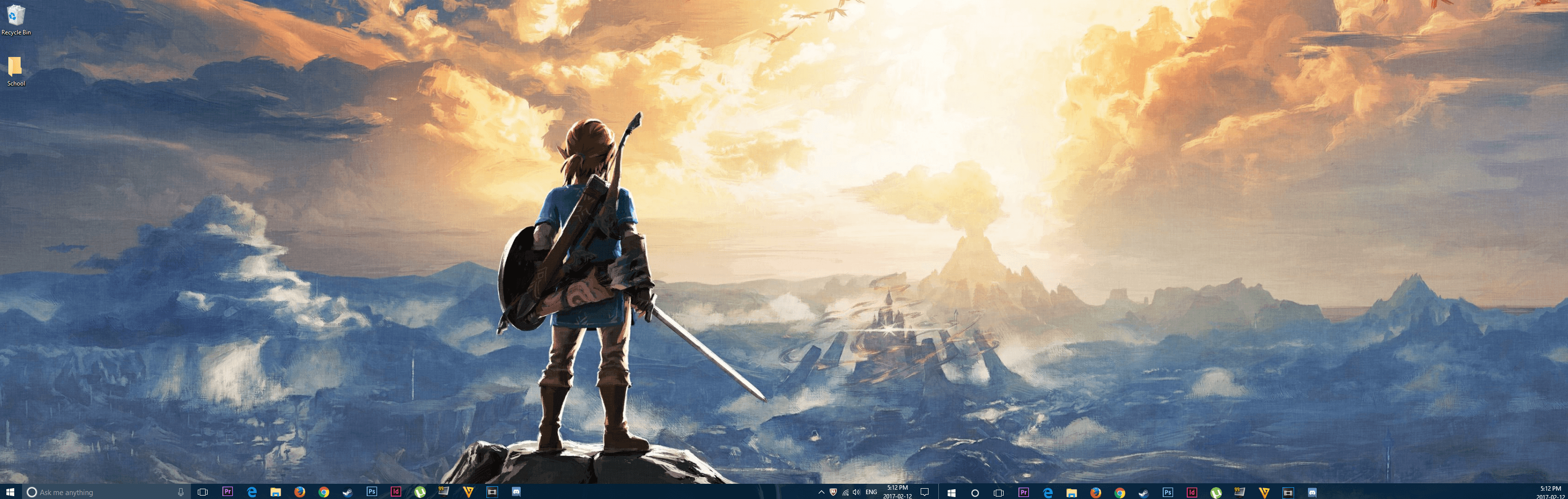Screen dimensions: 1568x499
Task: Select the School folder on the desktop
Action: [16, 71]
